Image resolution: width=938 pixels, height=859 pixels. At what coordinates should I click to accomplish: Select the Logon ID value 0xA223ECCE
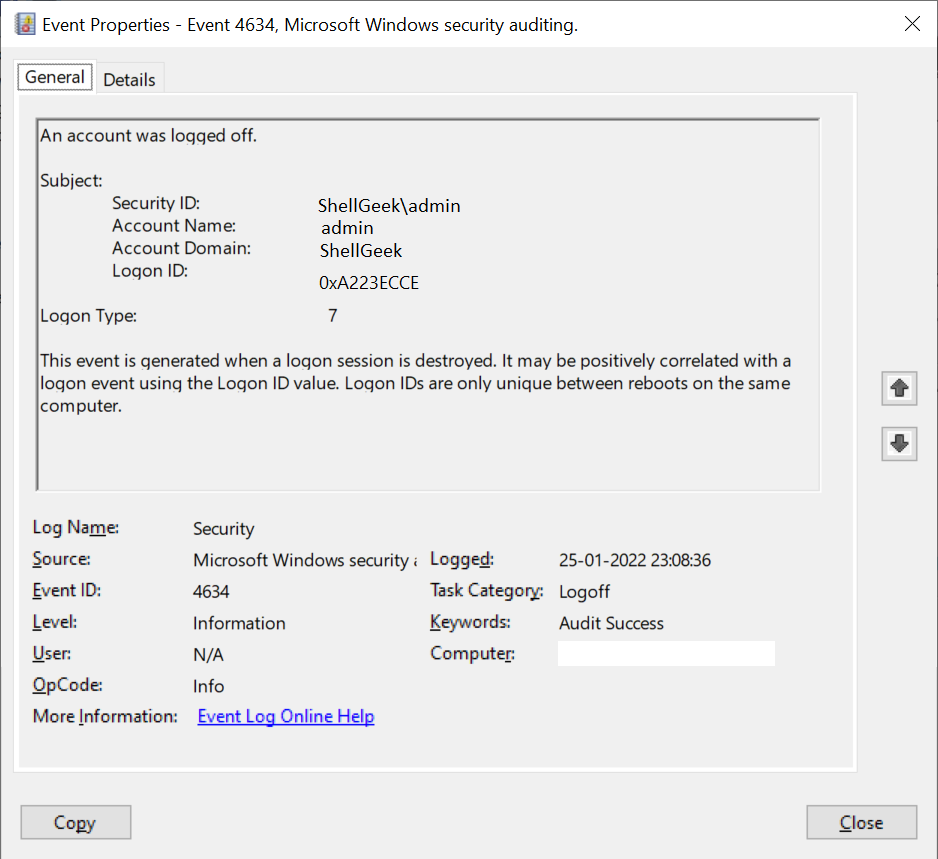369,282
